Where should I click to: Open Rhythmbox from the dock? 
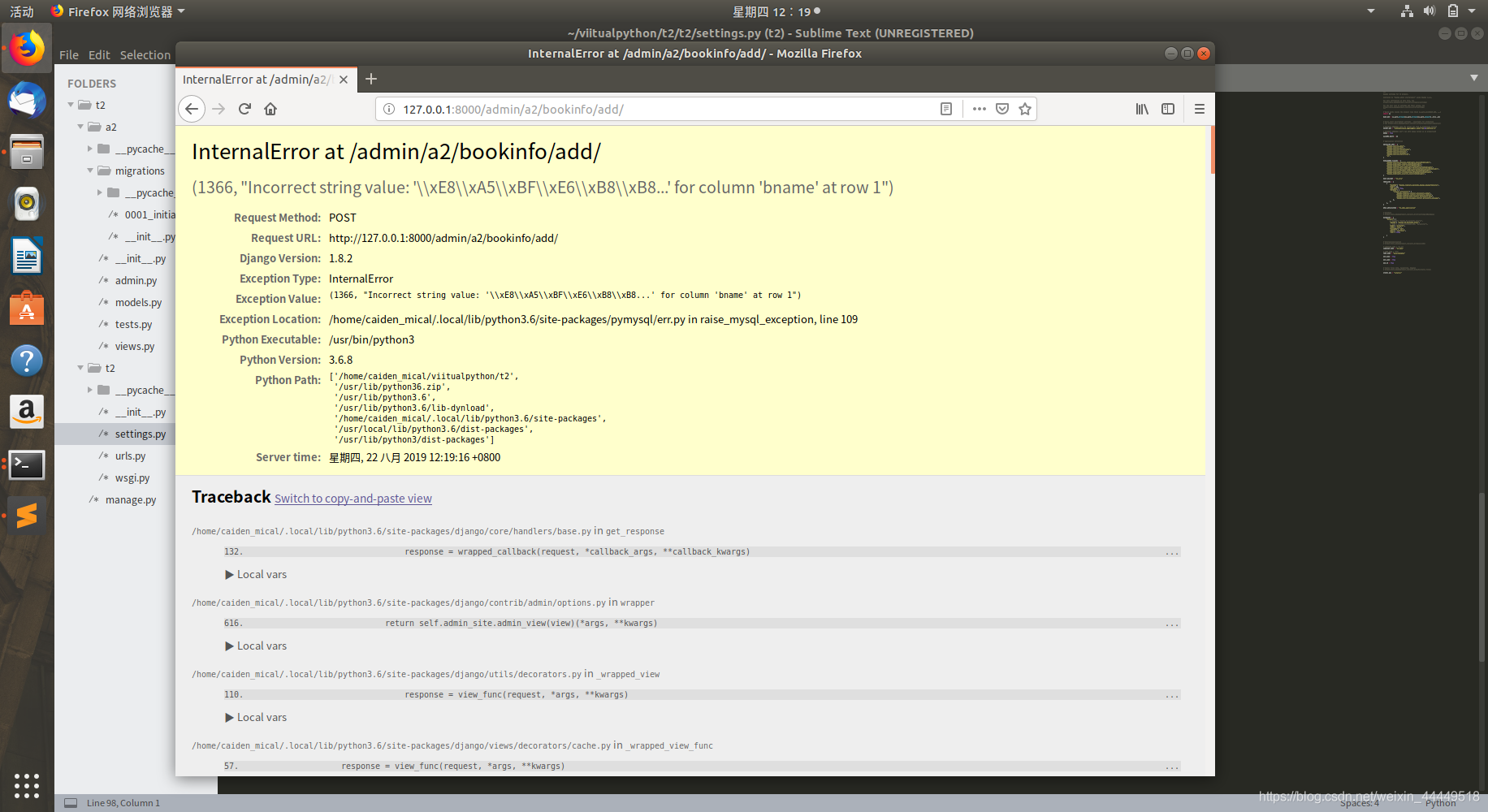coord(27,205)
